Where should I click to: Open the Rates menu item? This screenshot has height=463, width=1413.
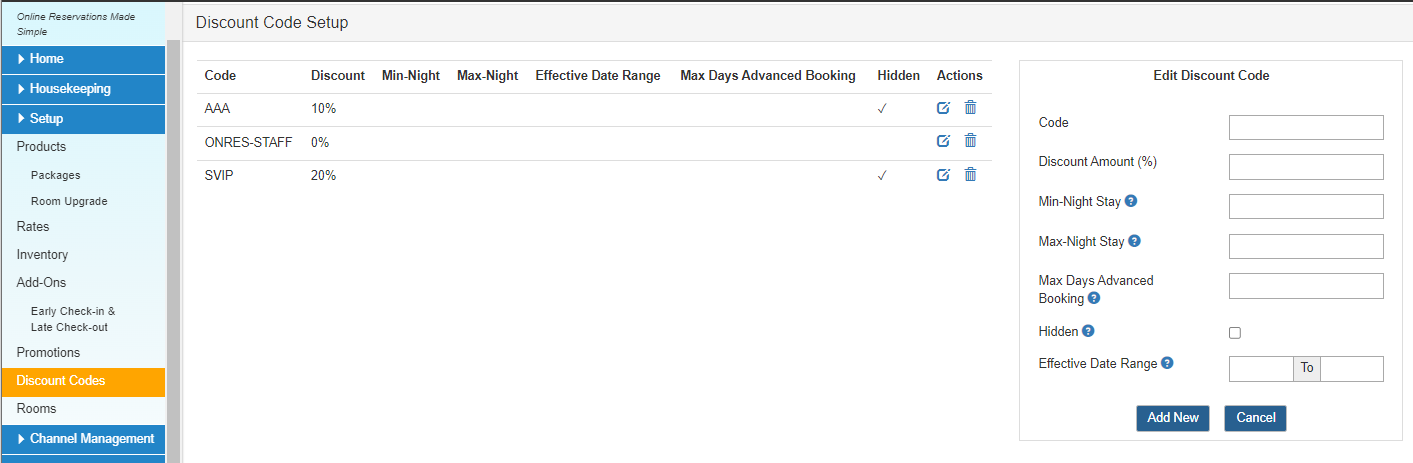[33, 227]
